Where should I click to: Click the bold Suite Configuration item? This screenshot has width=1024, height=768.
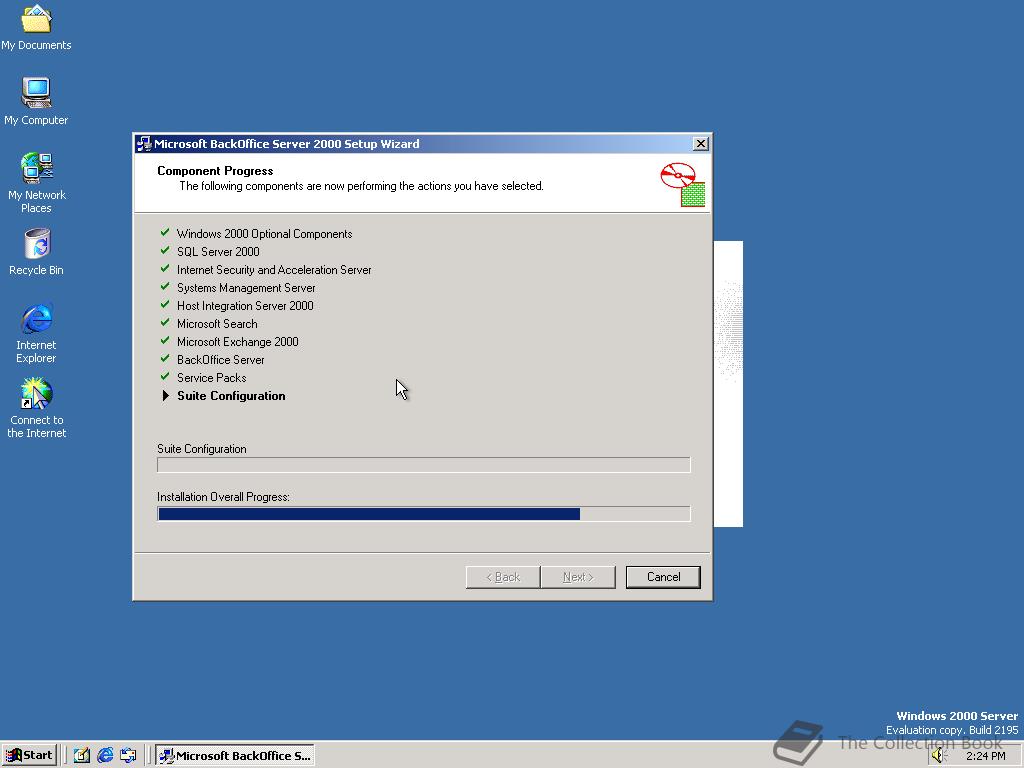tap(231, 396)
